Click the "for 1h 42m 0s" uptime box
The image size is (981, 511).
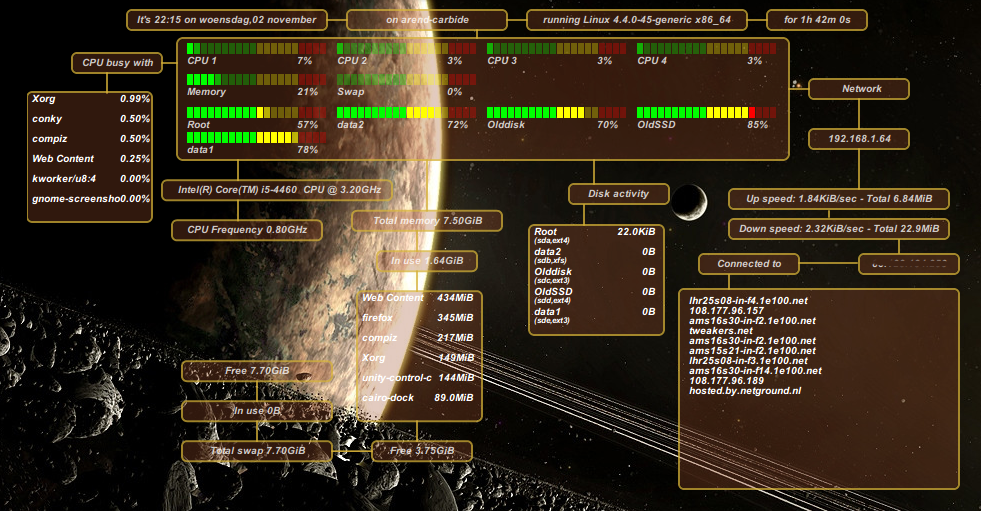click(817, 20)
